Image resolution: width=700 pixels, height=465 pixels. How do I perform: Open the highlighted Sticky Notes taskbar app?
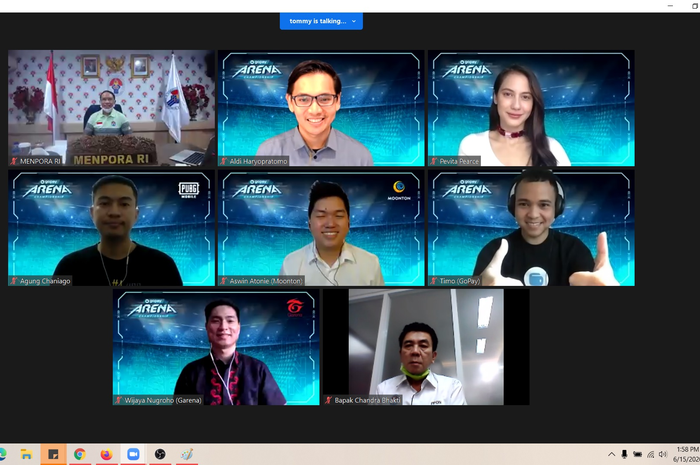click(53, 454)
